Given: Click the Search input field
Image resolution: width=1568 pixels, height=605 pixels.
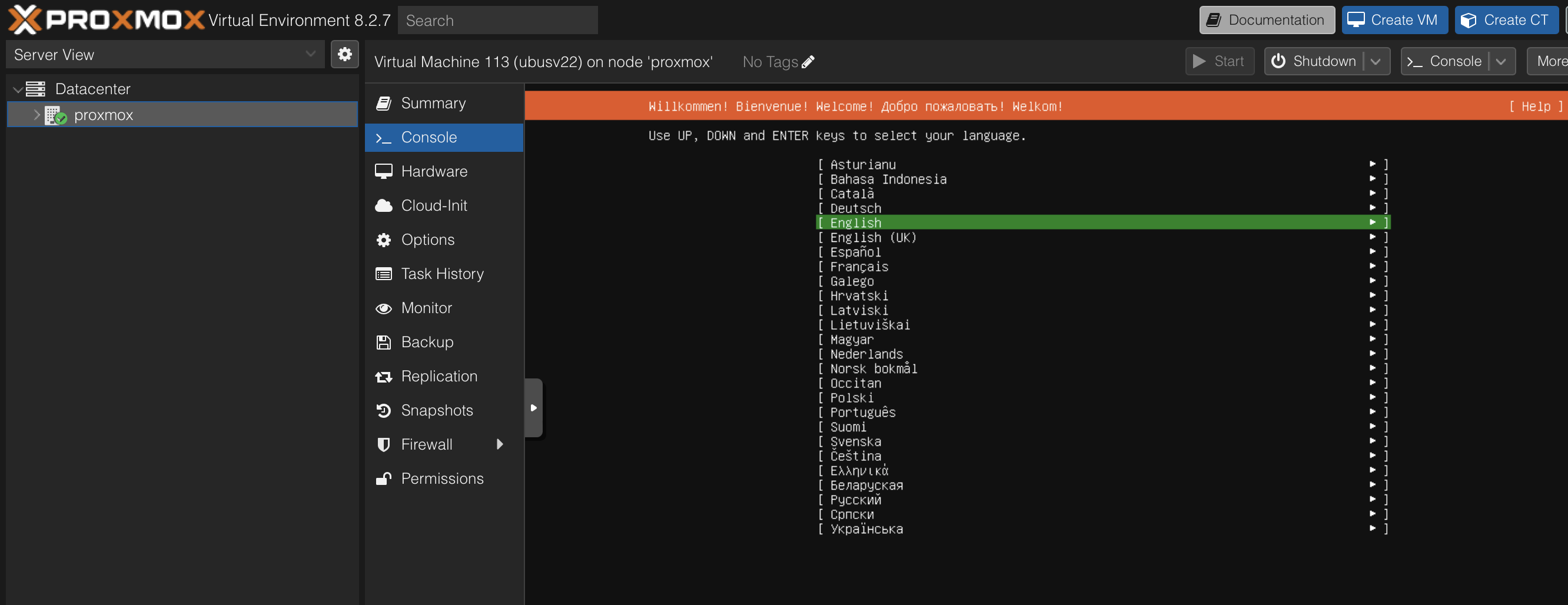Looking at the screenshot, I should click(x=497, y=20).
